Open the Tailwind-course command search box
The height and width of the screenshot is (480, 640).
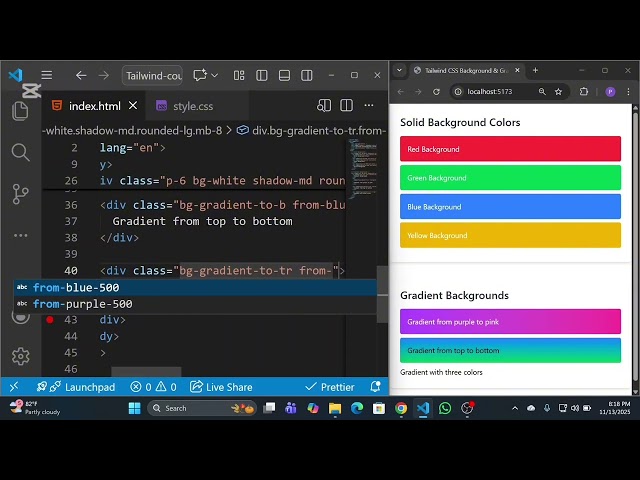click(x=152, y=76)
